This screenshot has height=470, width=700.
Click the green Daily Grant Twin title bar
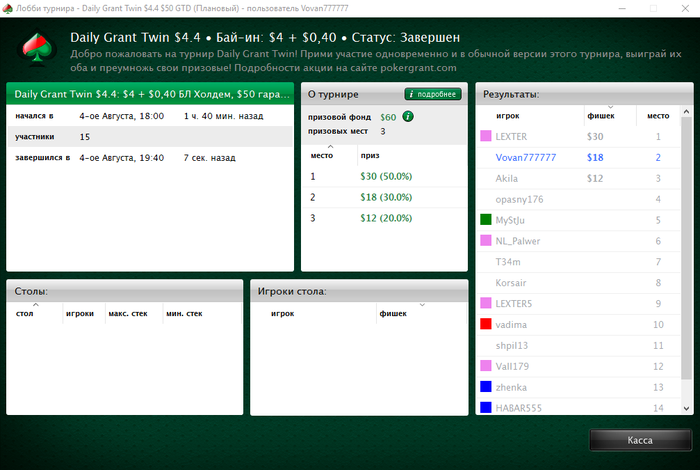tap(150, 94)
